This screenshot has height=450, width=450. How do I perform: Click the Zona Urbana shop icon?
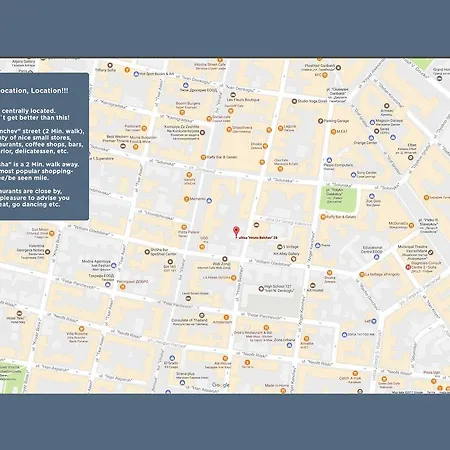[289, 345]
